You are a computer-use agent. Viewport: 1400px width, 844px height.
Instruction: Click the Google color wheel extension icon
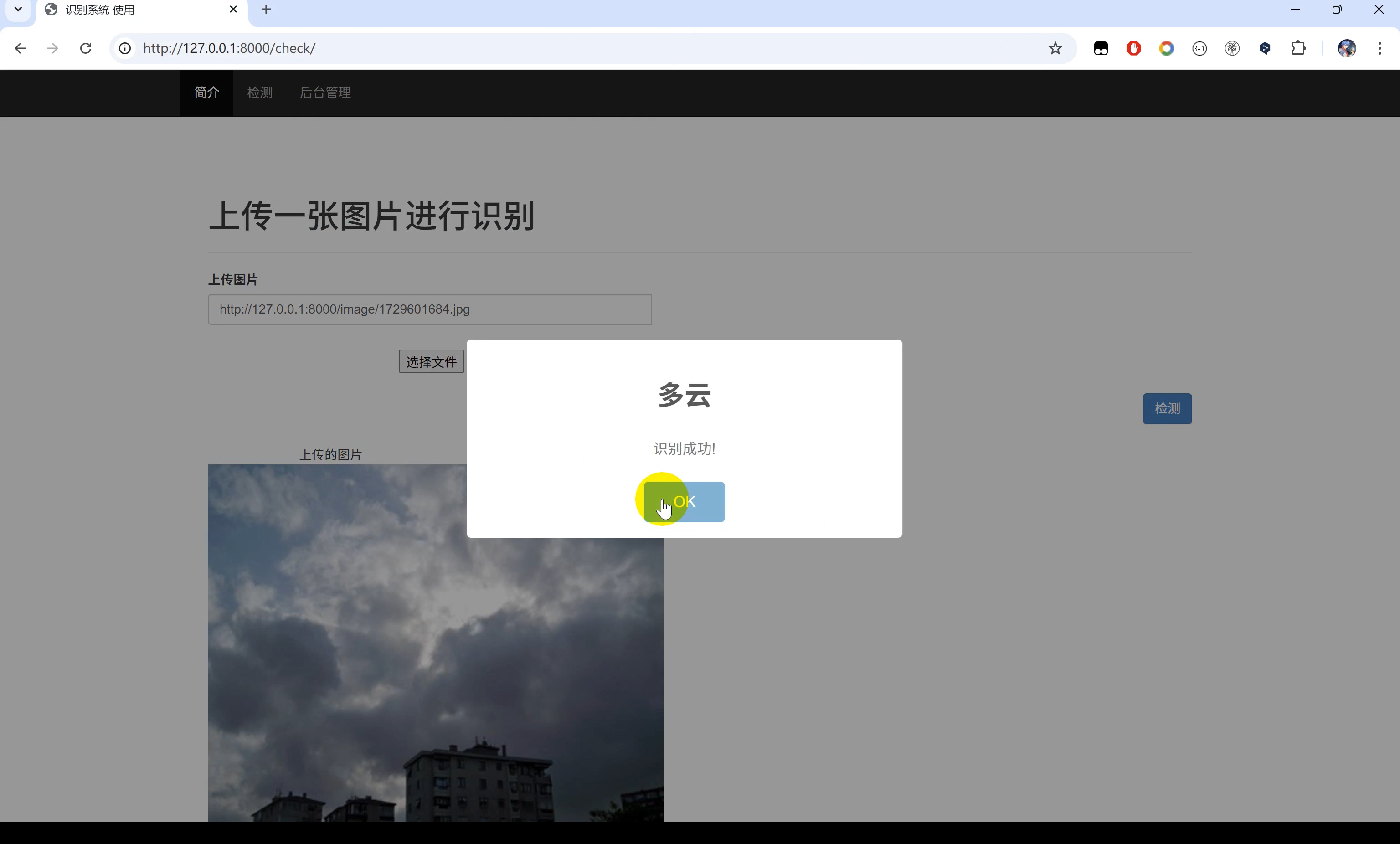1167,48
